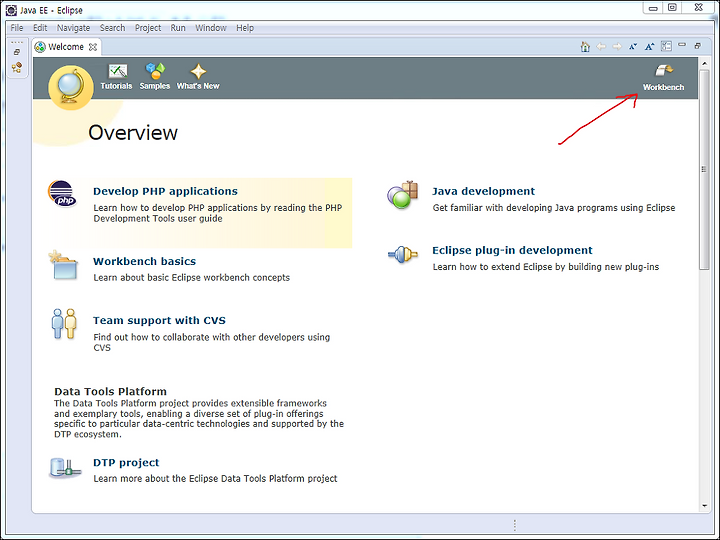This screenshot has width=720, height=540.
Task: Open the Navigate menu
Action: coord(73,28)
